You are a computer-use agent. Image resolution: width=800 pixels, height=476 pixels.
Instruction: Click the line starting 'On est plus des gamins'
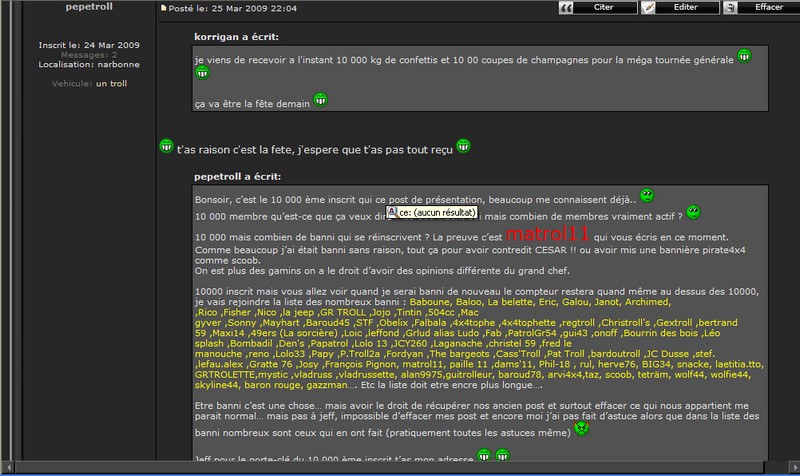point(382,271)
